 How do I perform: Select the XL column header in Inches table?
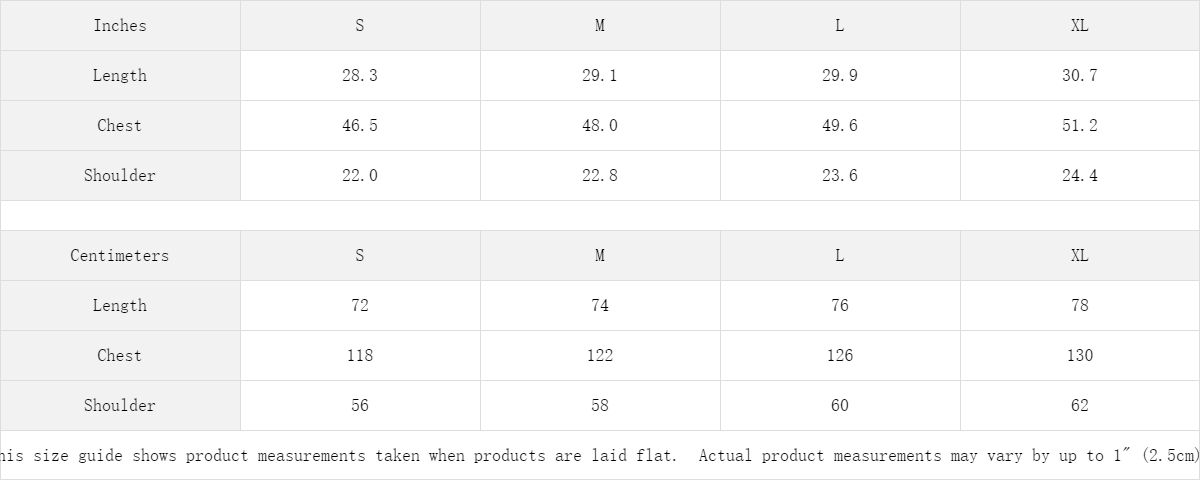point(1079,26)
